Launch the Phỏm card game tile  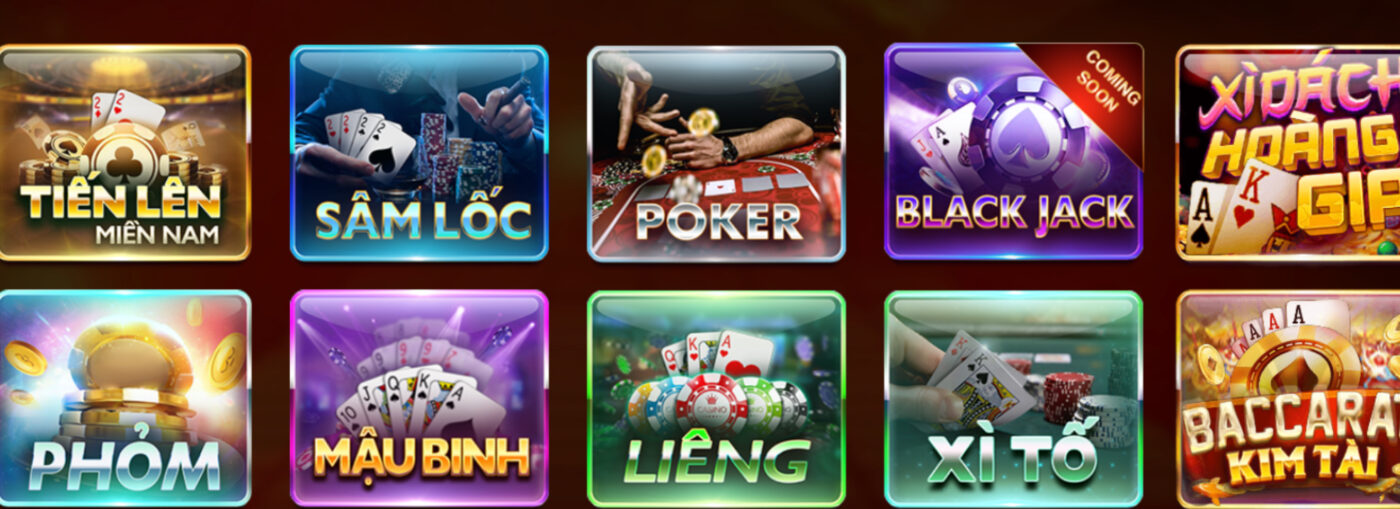122,398
